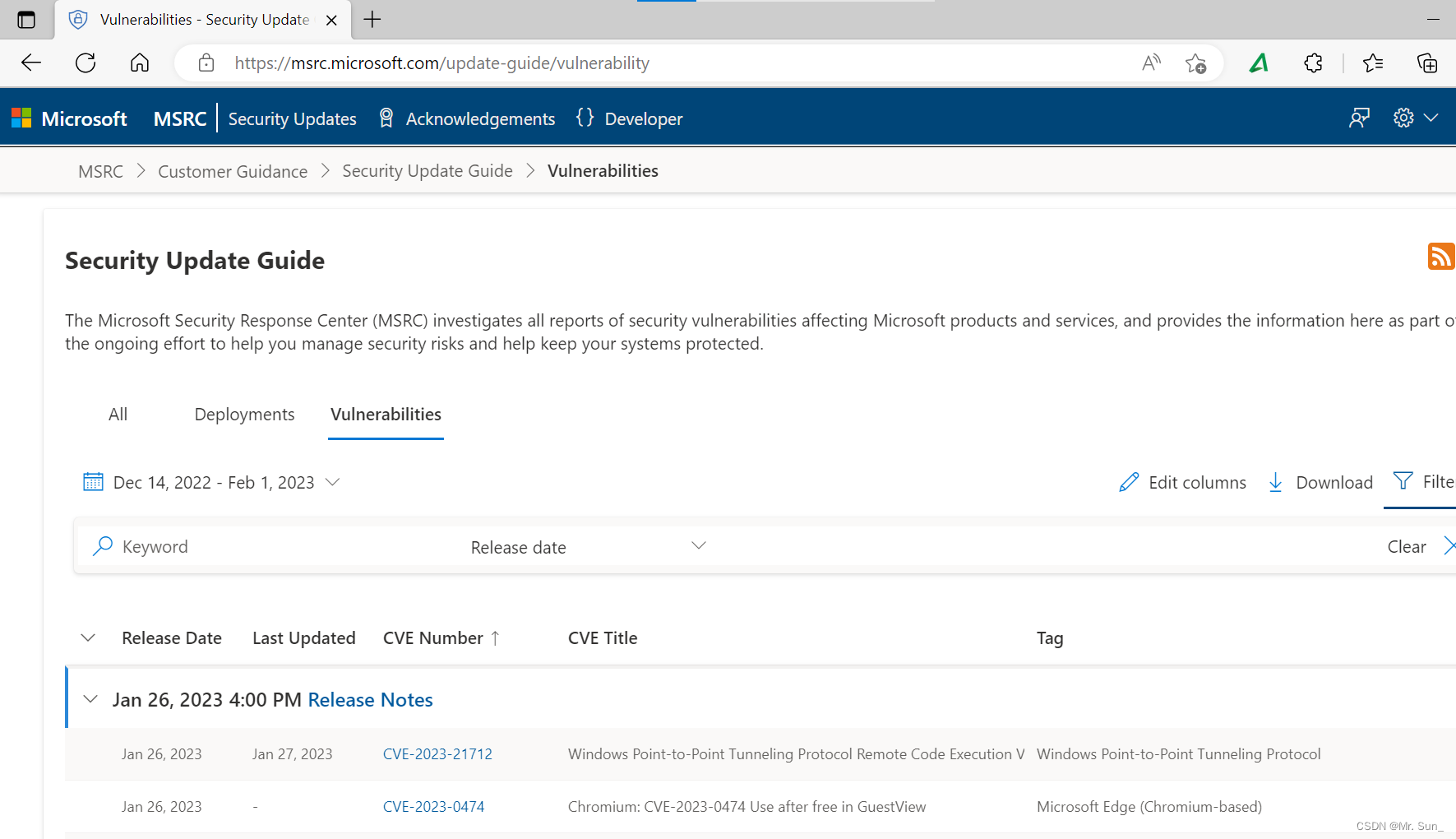1456x839 pixels.
Task: Open browser extensions puzzle icon
Action: pyautogui.click(x=1313, y=63)
